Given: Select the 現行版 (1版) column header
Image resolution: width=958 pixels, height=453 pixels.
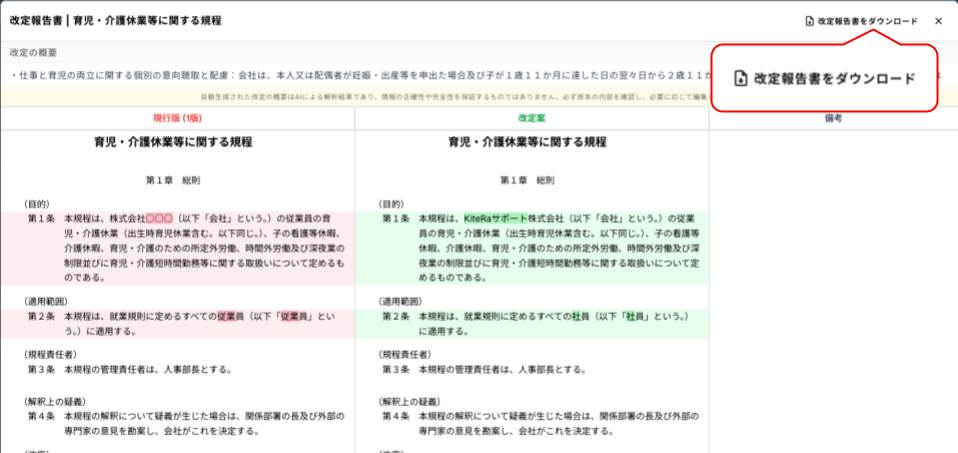Looking at the screenshot, I should click(x=177, y=118).
